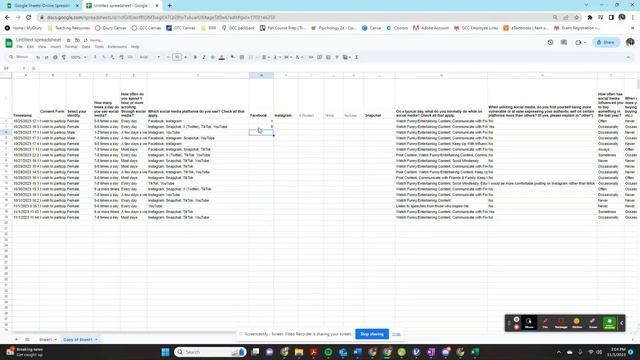Open the Tools menu
The width and height of the screenshot is (640, 360).
[x=99, y=47]
